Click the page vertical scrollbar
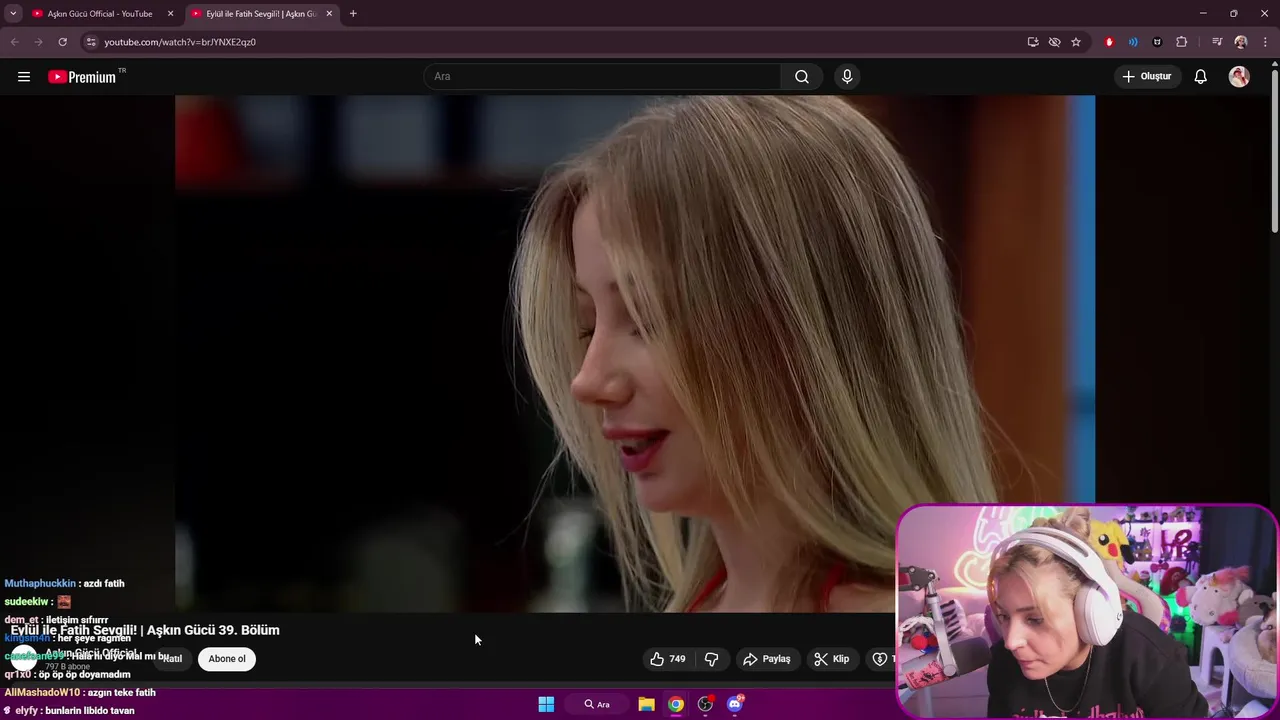This screenshot has width=1280, height=720. (1274, 150)
